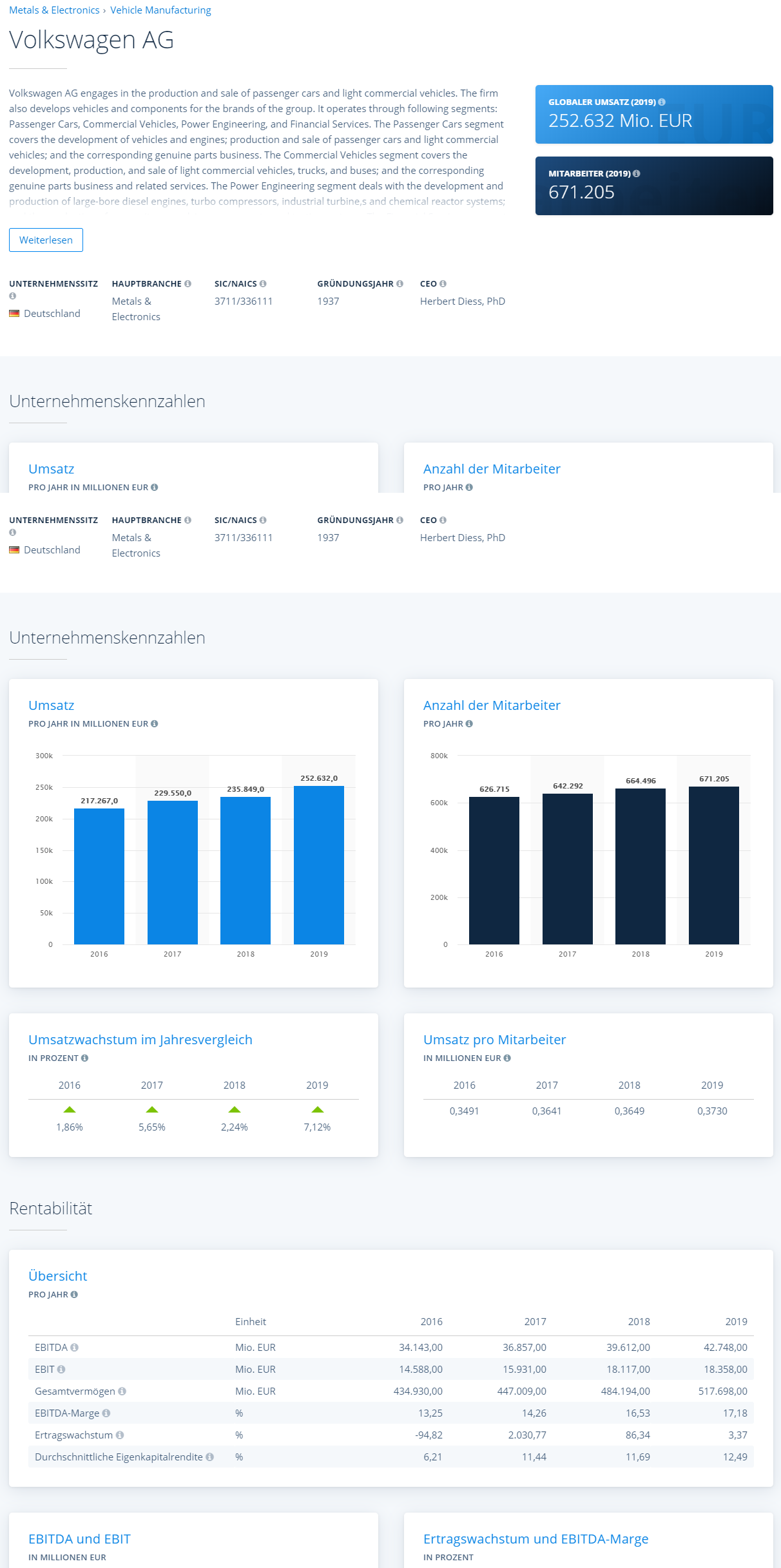Click the 2017 revenue bar labeled 229.550,0
The width and height of the screenshot is (781, 1568).
pos(173,872)
